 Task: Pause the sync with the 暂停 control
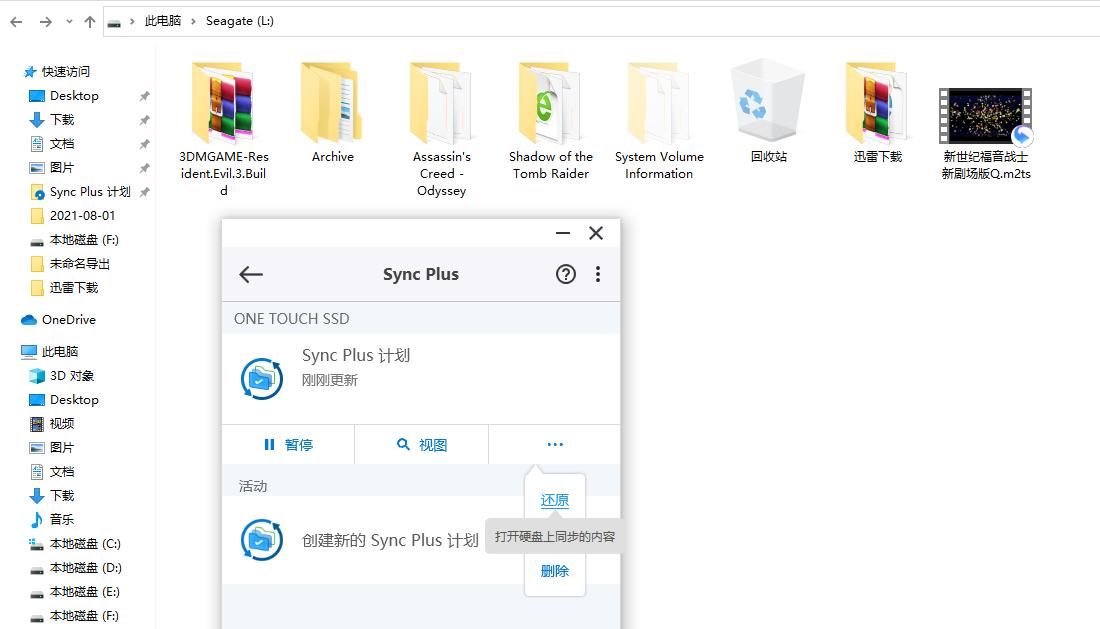[288, 445]
